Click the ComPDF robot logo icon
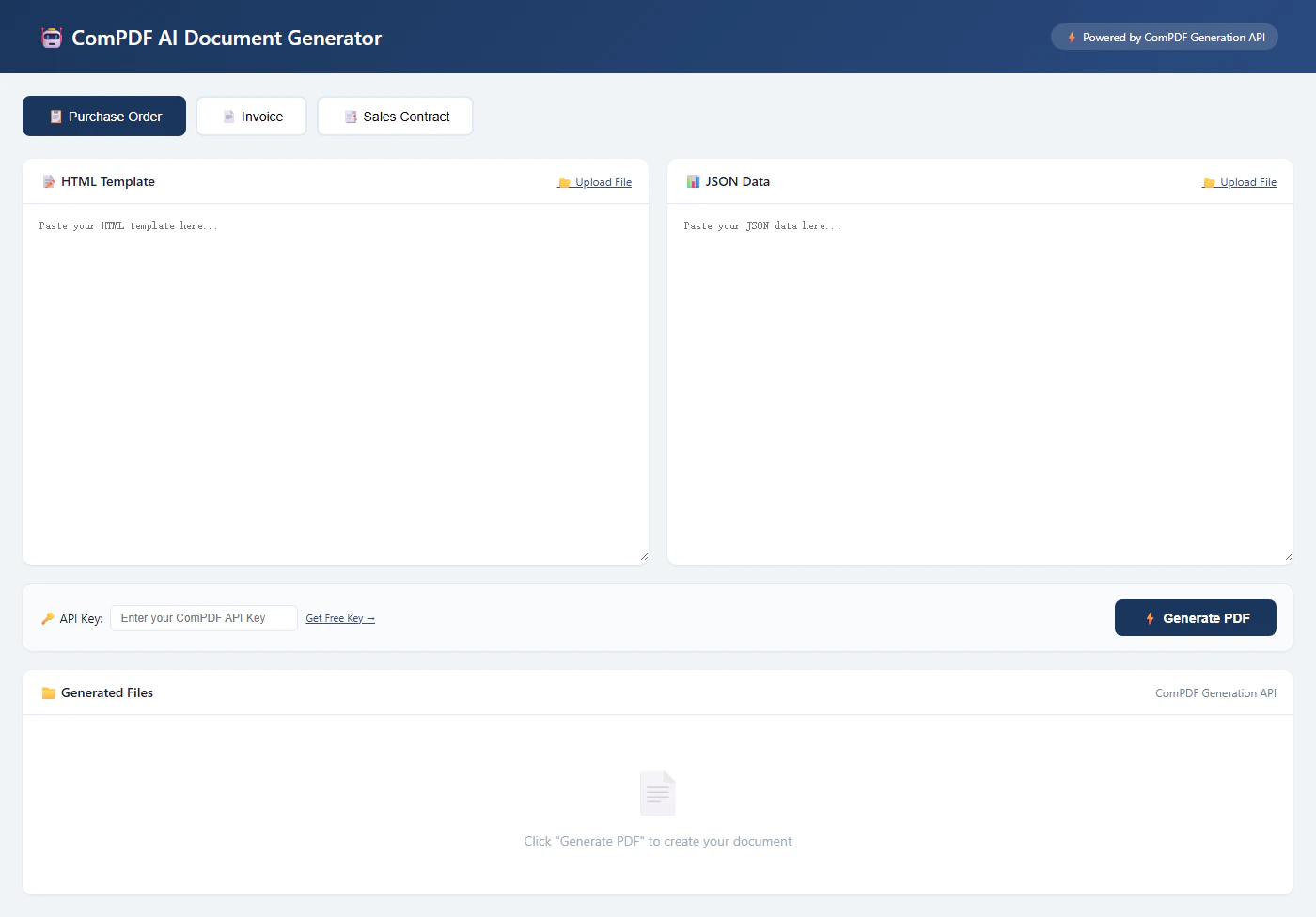 point(52,38)
